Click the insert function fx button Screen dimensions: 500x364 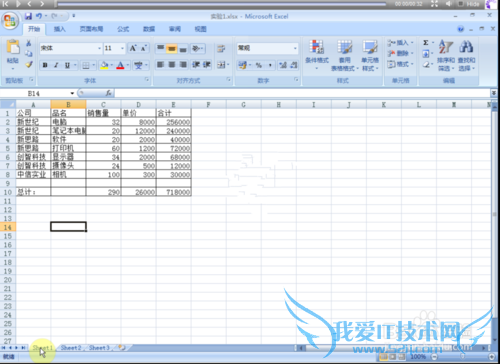(x=109, y=93)
